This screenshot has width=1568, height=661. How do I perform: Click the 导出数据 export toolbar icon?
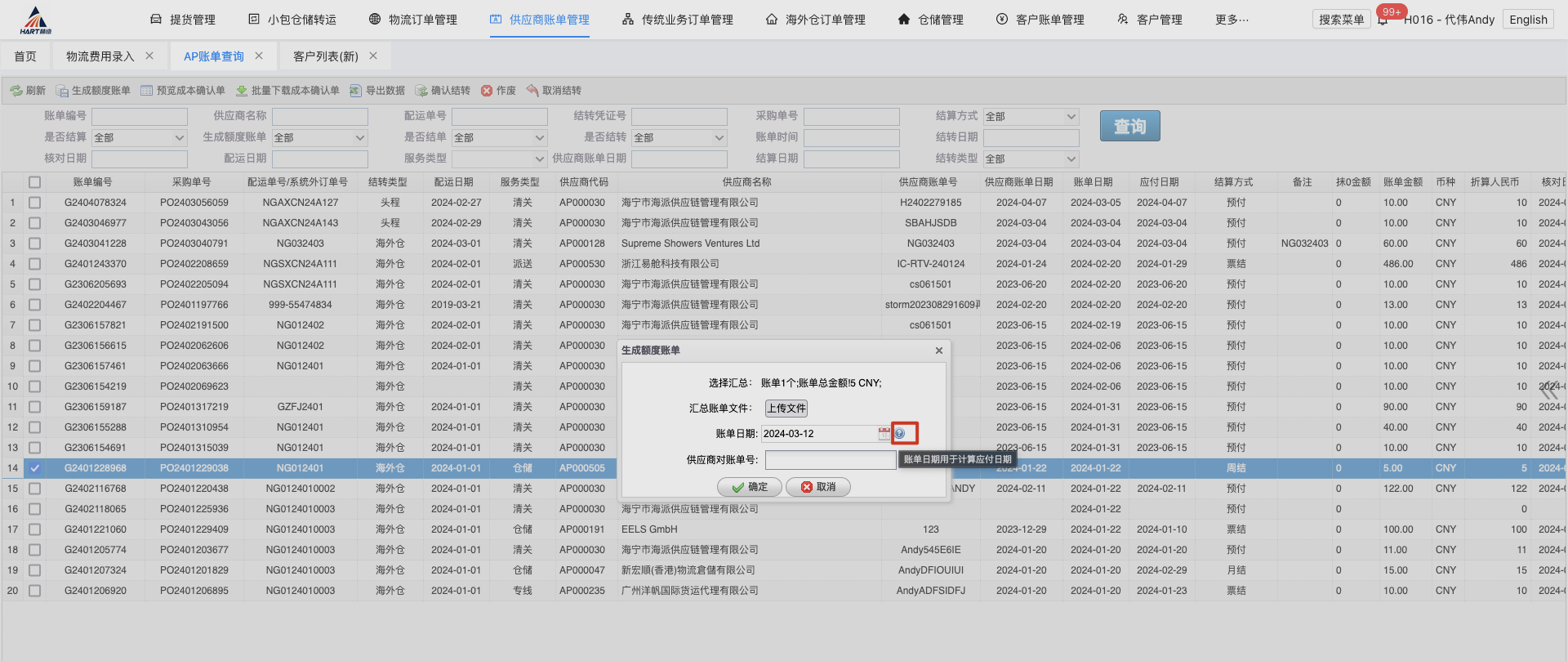[x=356, y=91]
